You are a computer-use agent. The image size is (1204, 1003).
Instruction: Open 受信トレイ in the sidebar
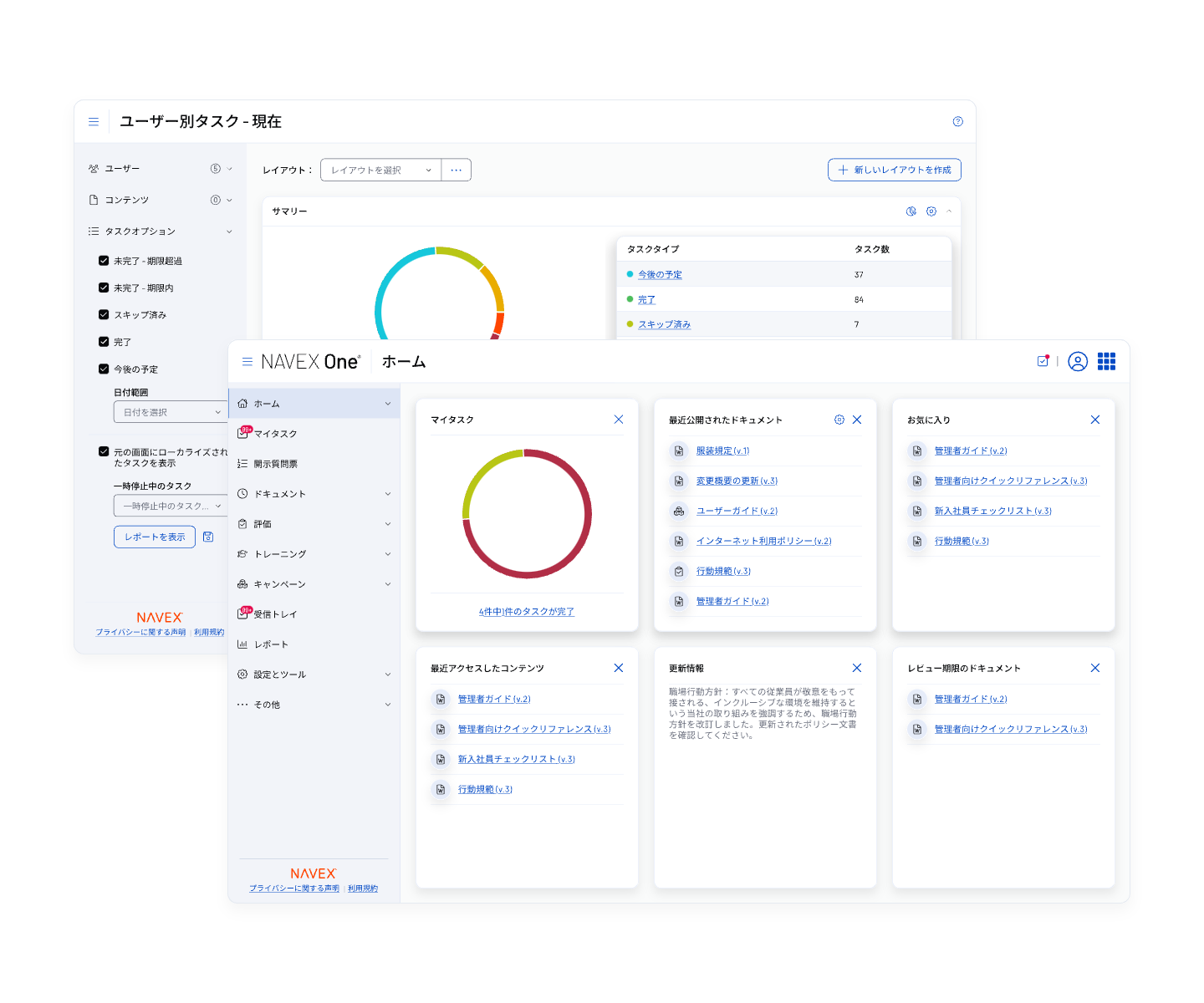[x=314, y=614]
